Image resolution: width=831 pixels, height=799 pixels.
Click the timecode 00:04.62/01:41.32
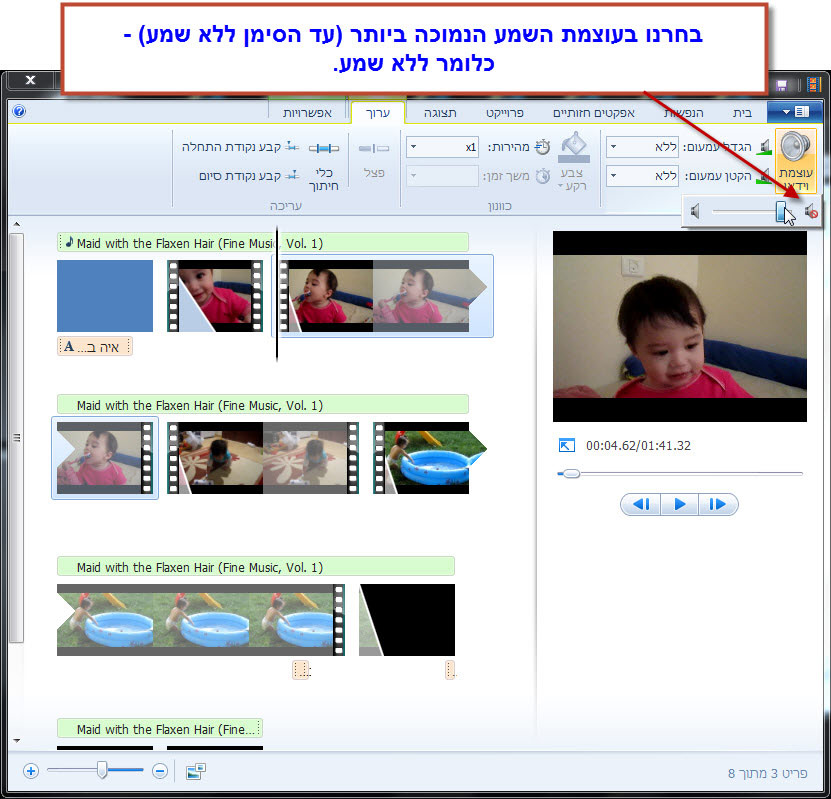click(x=638, y=446)
